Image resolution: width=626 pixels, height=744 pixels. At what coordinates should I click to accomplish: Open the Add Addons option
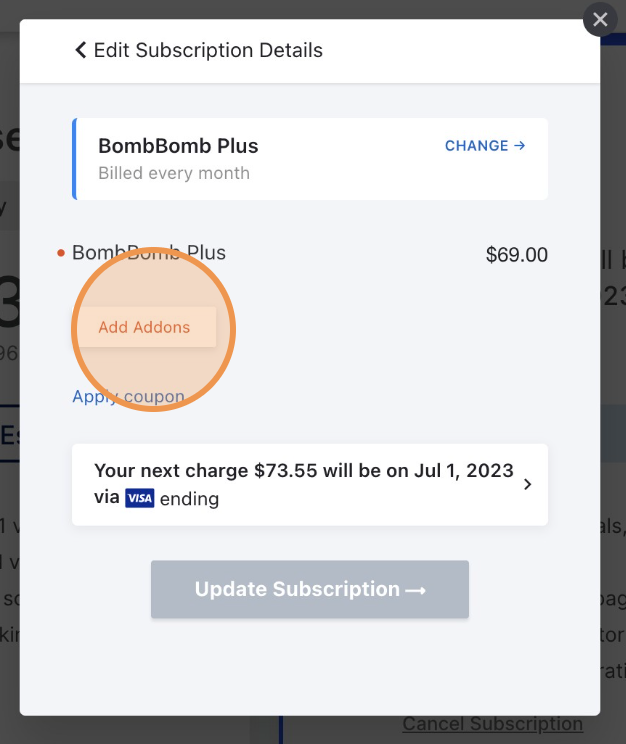(x=144, y=327)
